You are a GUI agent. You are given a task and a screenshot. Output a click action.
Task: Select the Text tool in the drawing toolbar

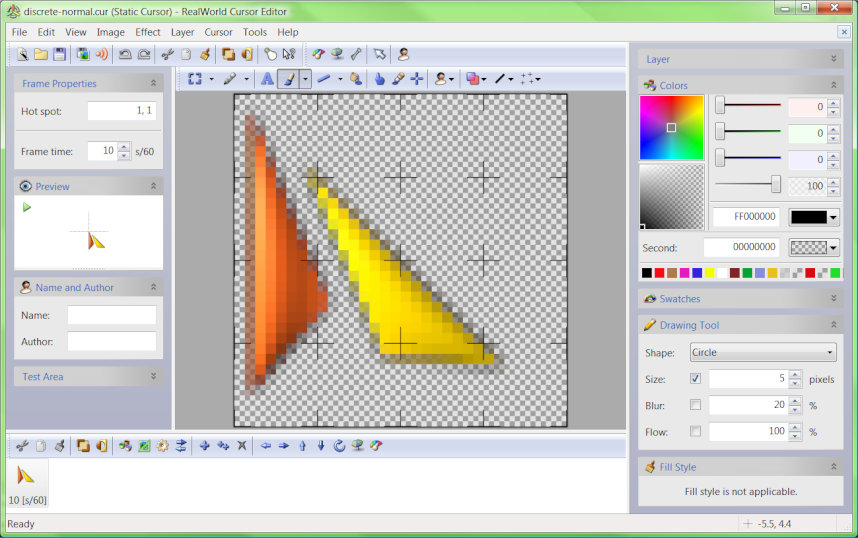267,78
